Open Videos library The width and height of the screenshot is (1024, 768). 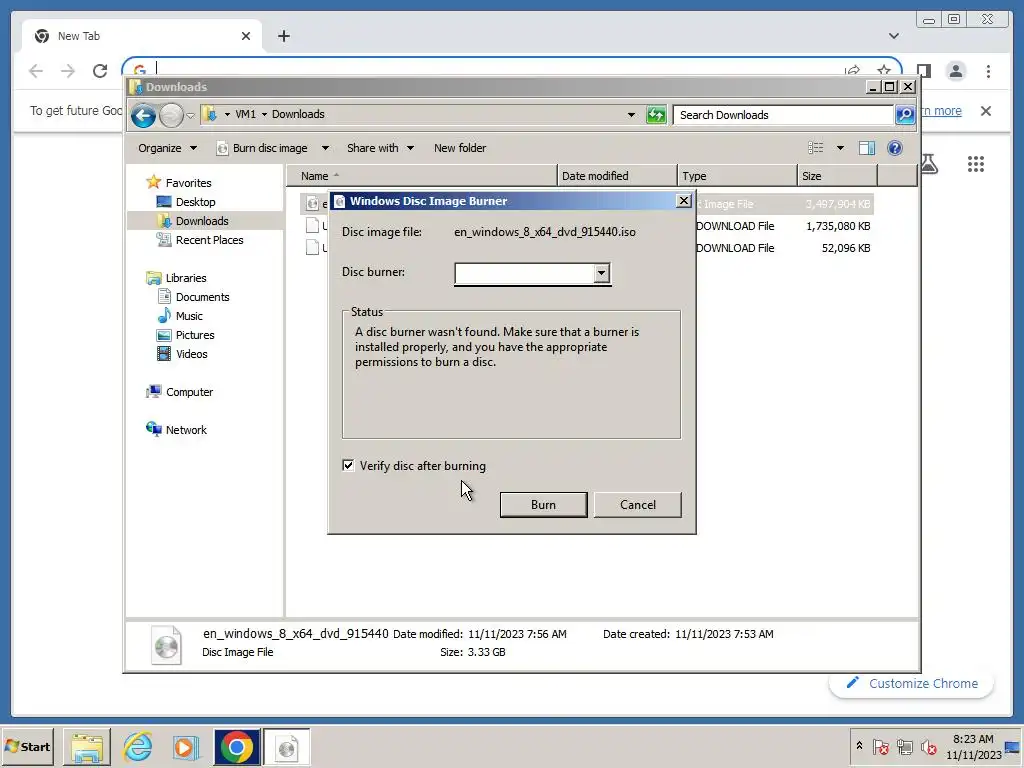pos(191,353)
